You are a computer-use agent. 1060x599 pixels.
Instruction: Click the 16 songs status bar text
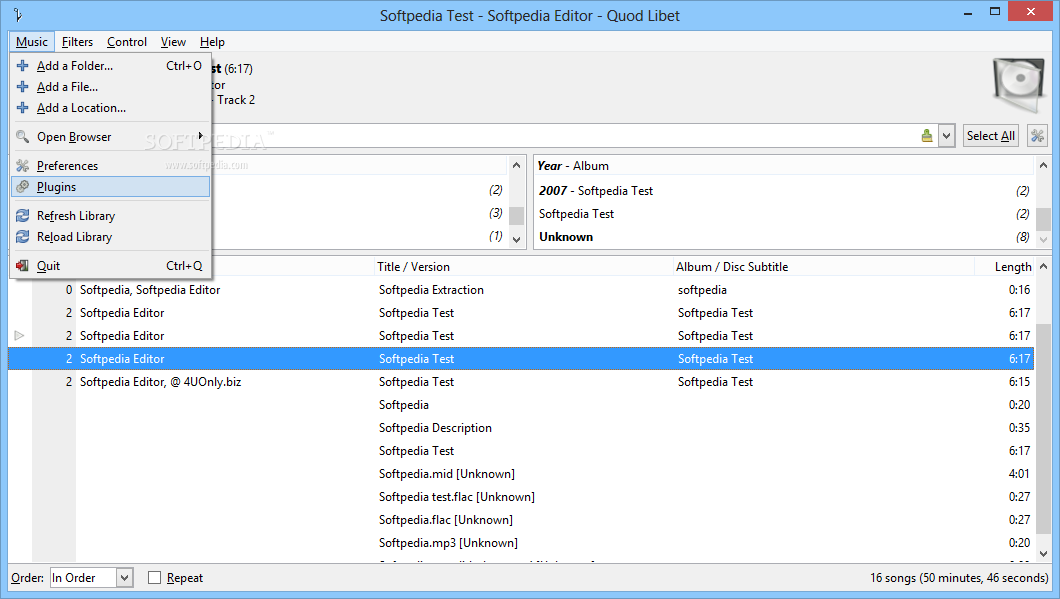point(959,577)
